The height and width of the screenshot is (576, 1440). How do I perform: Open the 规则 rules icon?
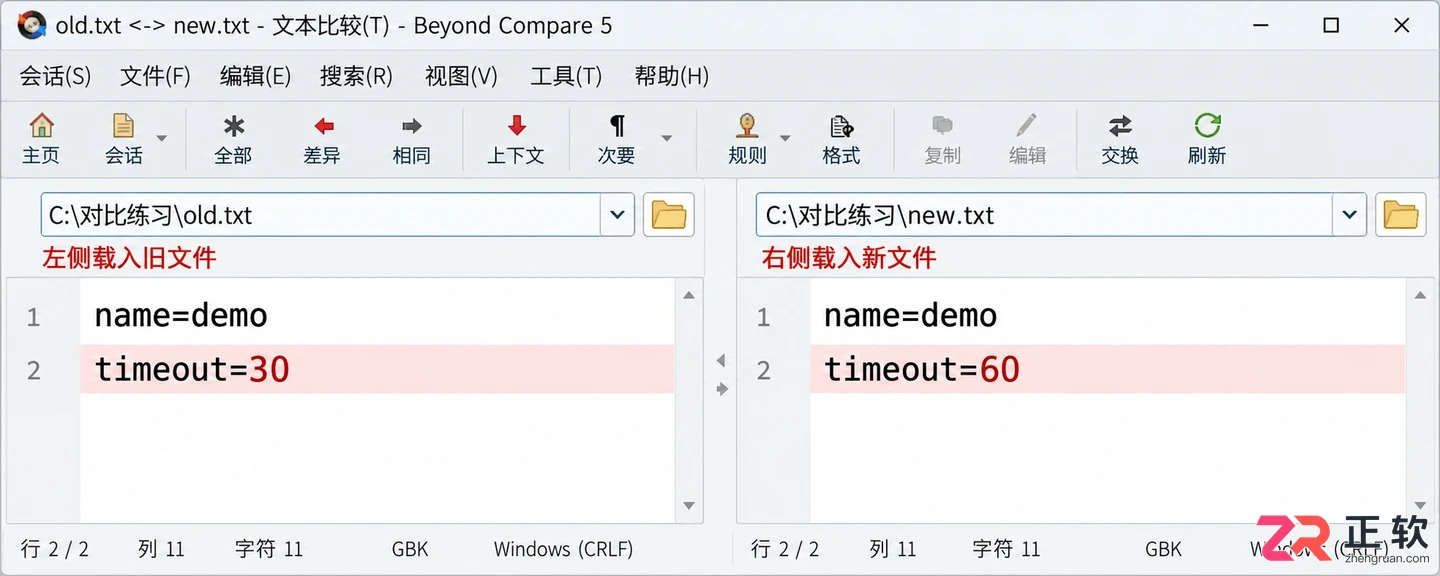[747, 138]
